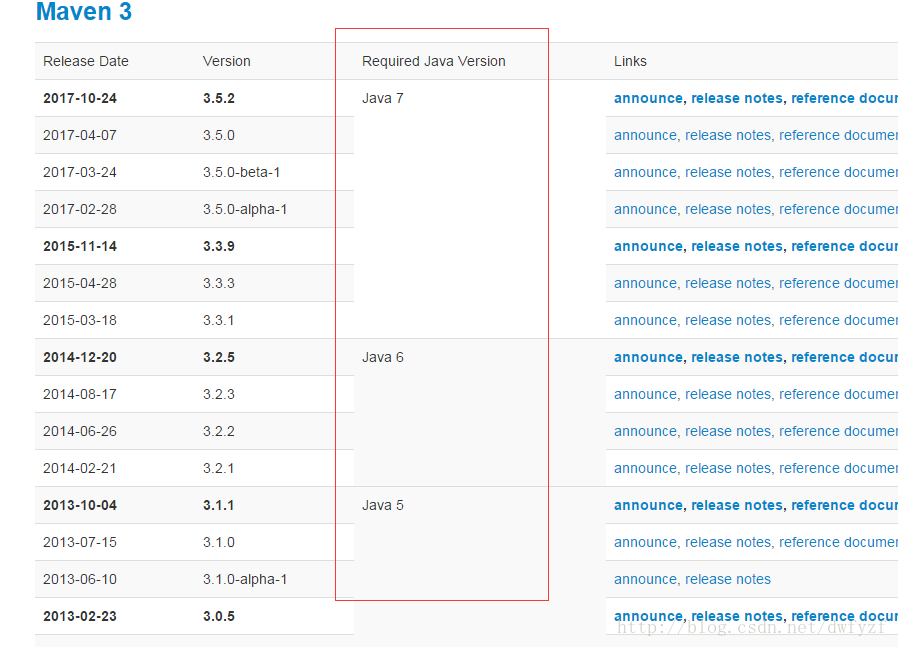898x647 pixels.
Task: Open announce link for version 3.2.3
Action: tap(645, 394)
